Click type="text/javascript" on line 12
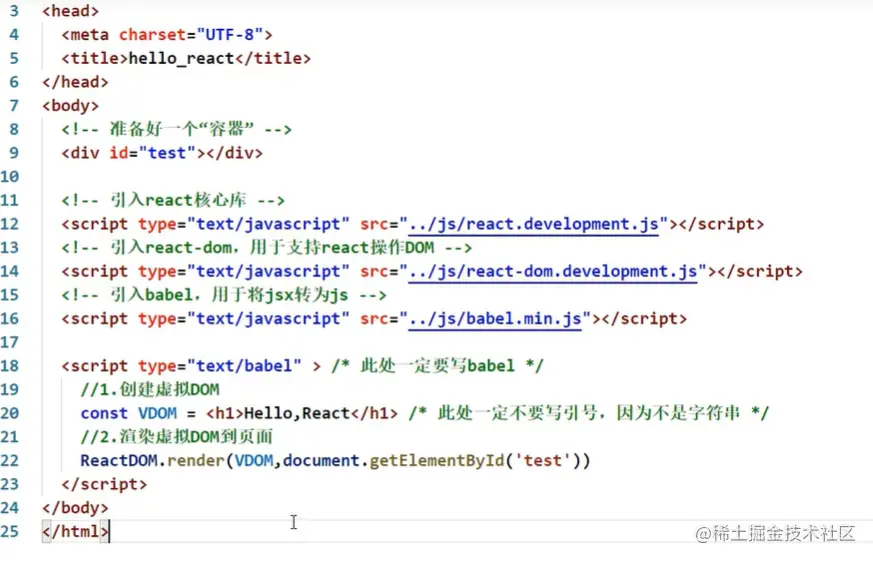This screenshot has width=873, height=561. (244, 224)
